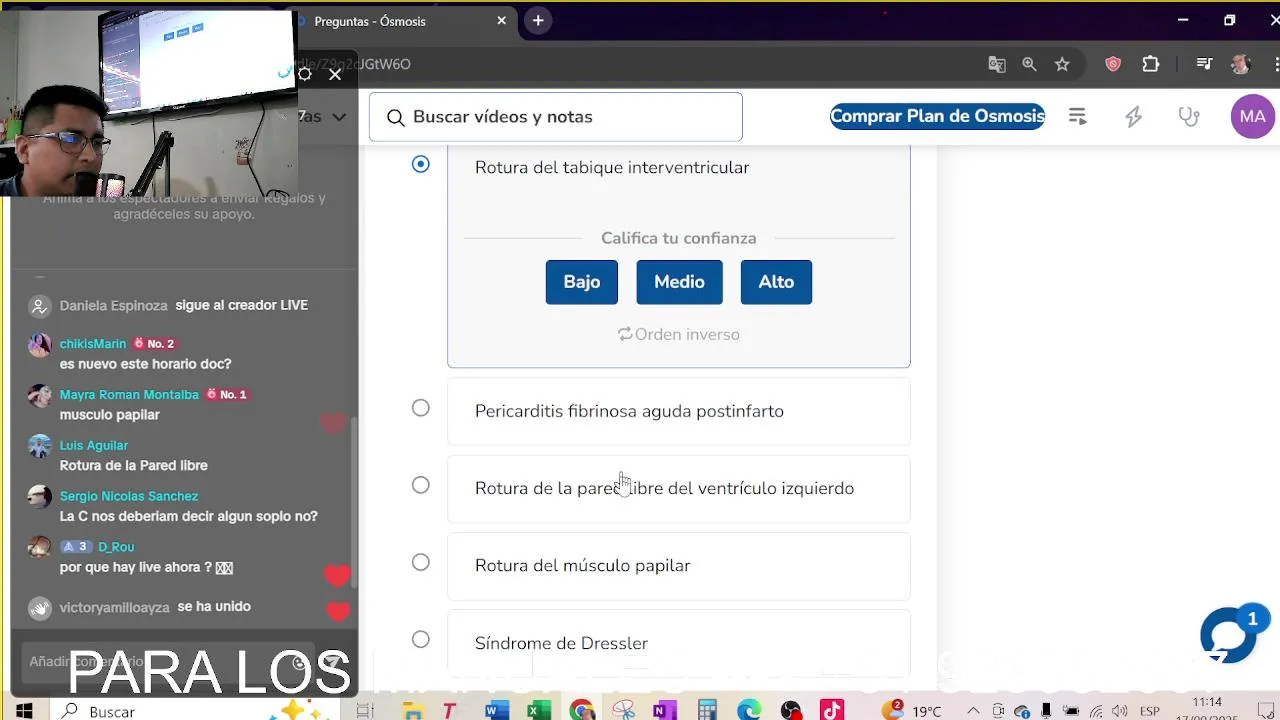1280x720 pixels.
Task: Click the lightning bolt icon in Osmosis header
Action: point(1133,117)
